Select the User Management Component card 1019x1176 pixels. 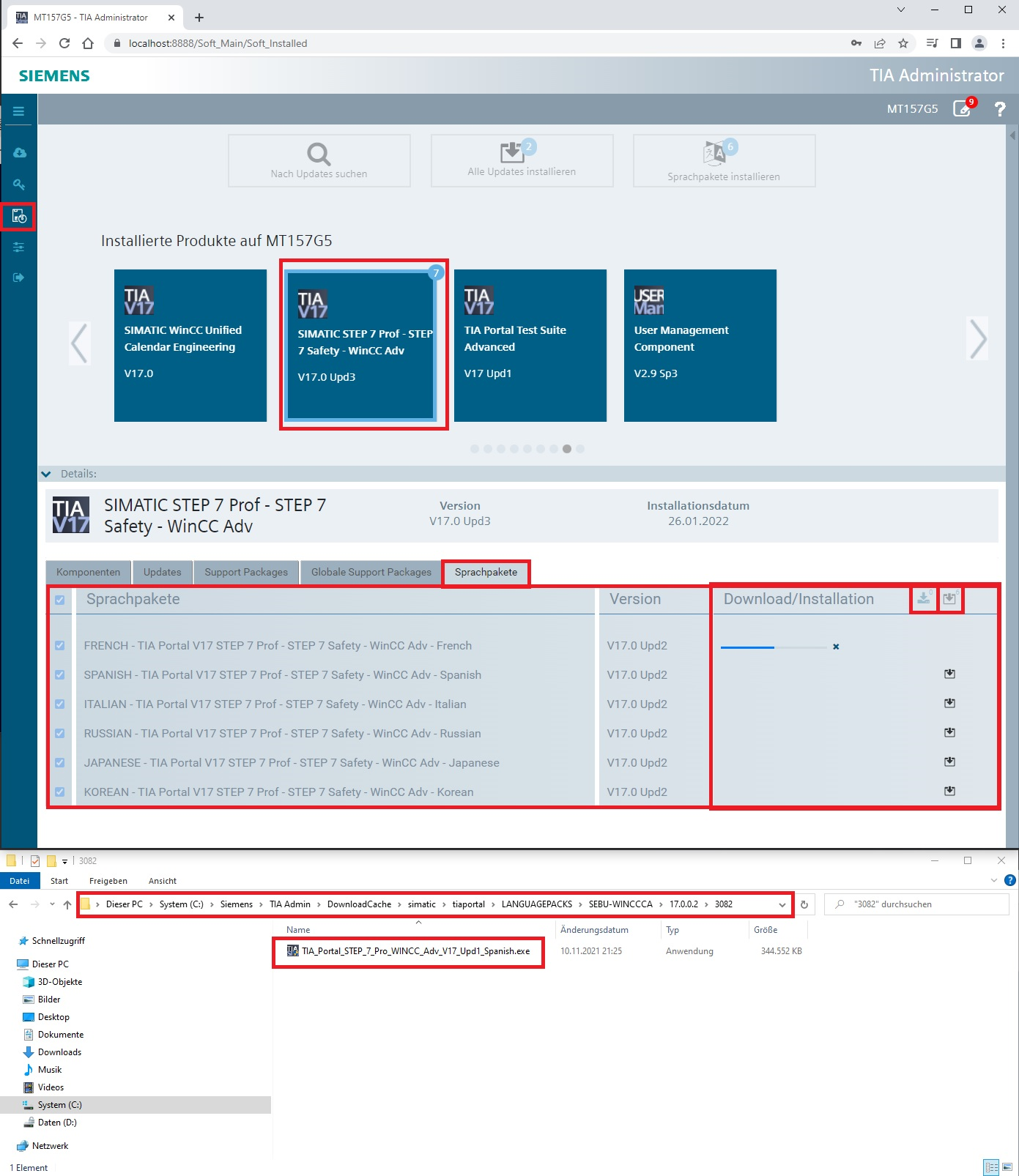click(700, 346)
